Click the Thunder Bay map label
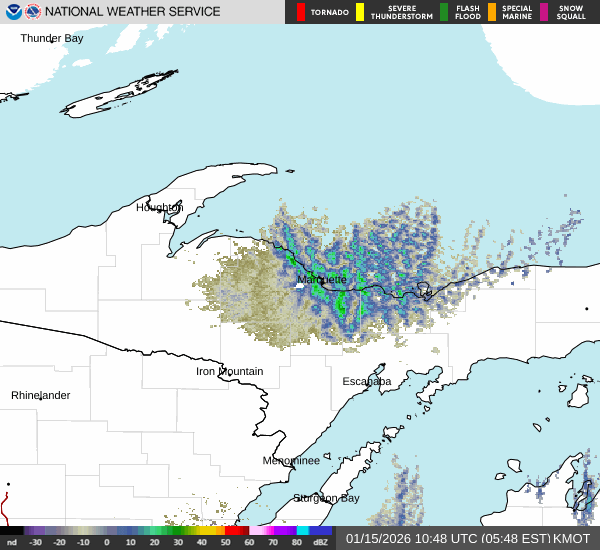The width and height of the screenshot is (600, 550). coord(52,38)
